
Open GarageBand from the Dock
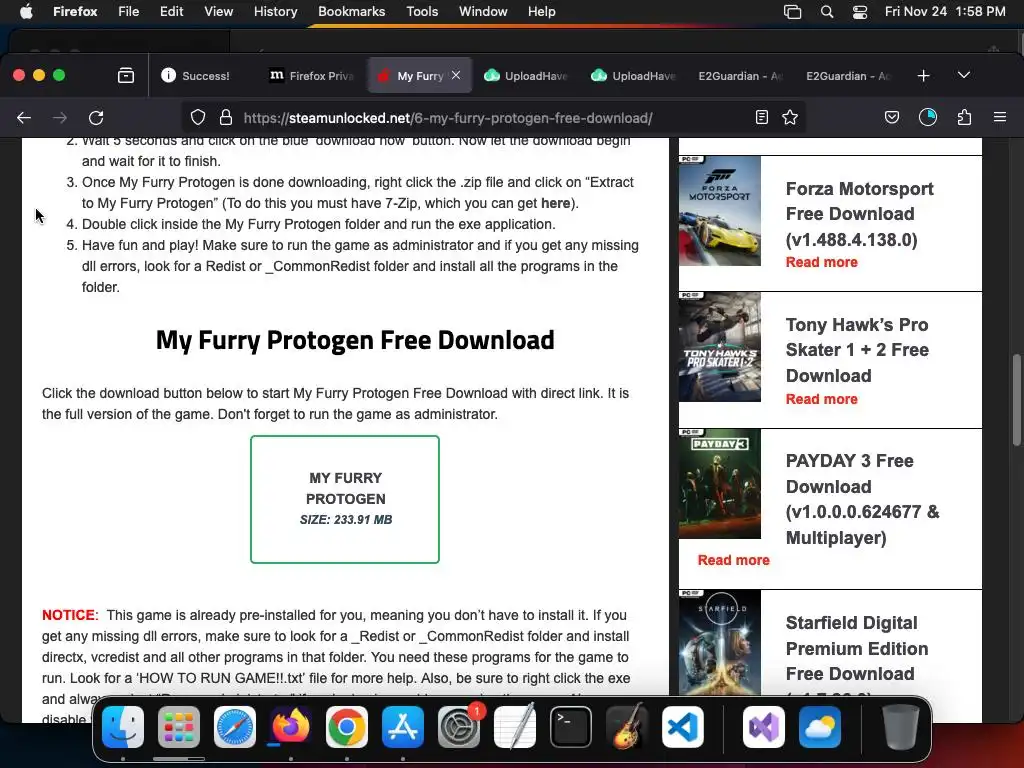click(x=627, y=727)
